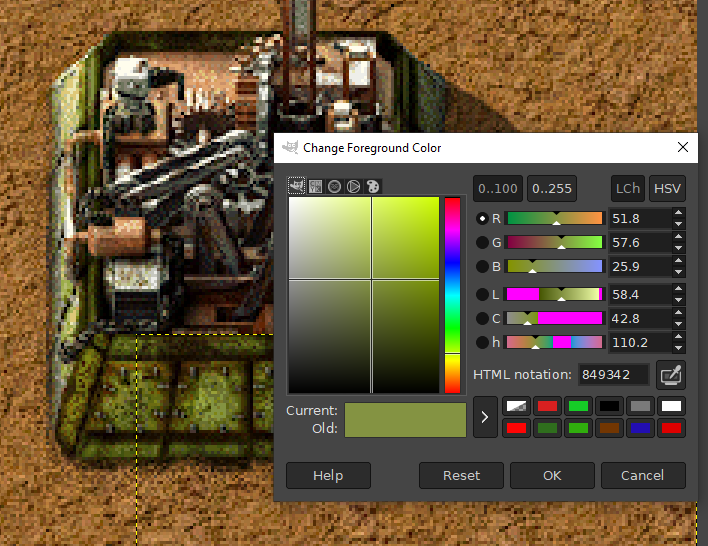
Task: Pick the brown history swatch
Action: 609,428
